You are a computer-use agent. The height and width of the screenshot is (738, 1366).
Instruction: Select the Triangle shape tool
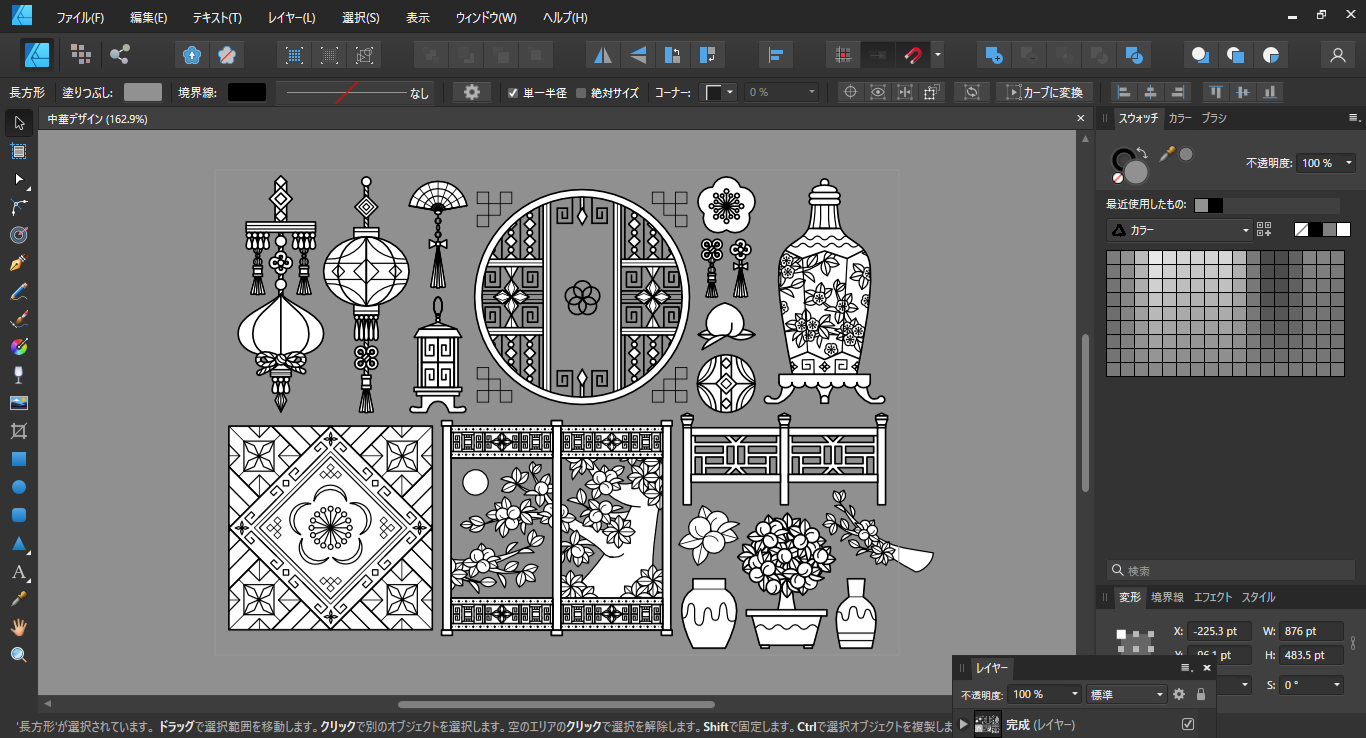(x=18, y=544)
